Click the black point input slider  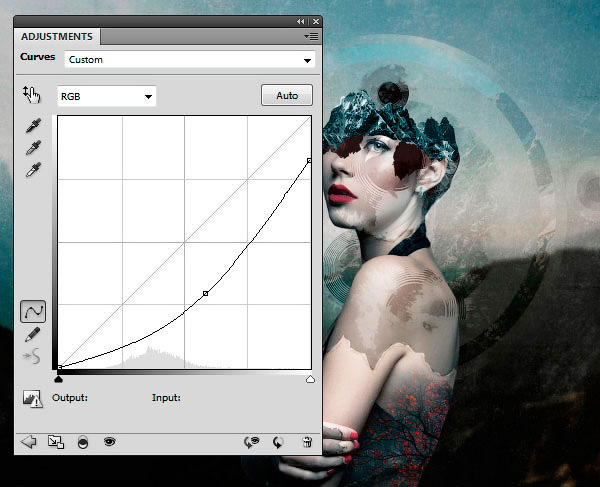58,379
